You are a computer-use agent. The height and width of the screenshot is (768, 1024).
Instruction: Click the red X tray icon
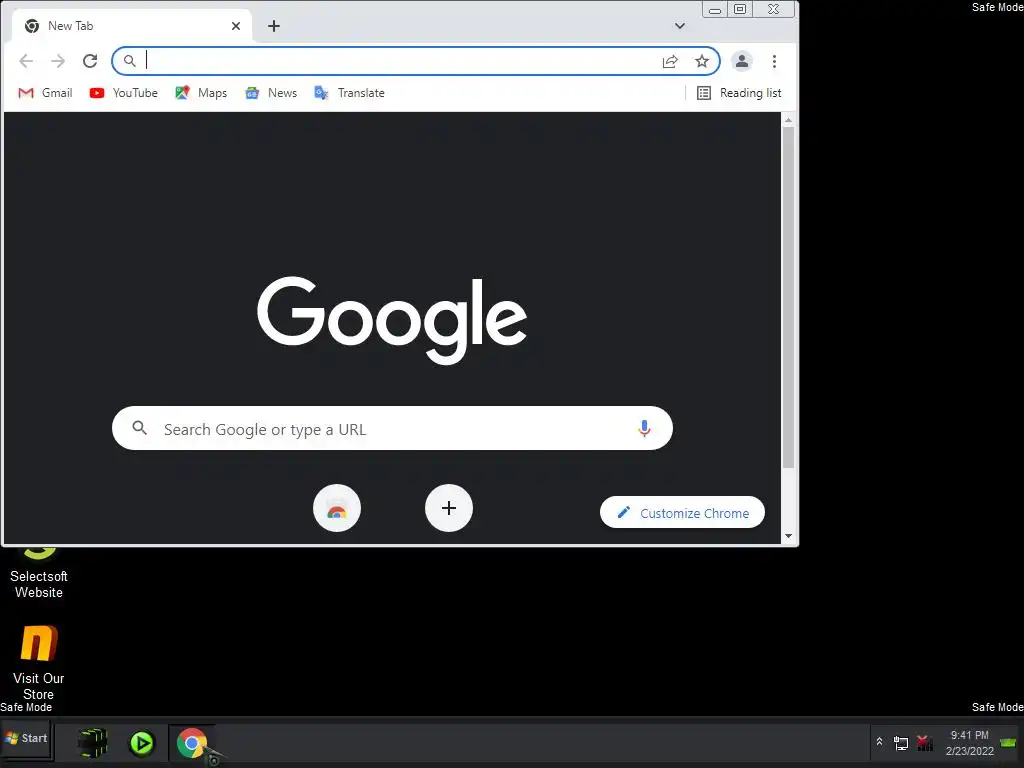coord(924,743)
